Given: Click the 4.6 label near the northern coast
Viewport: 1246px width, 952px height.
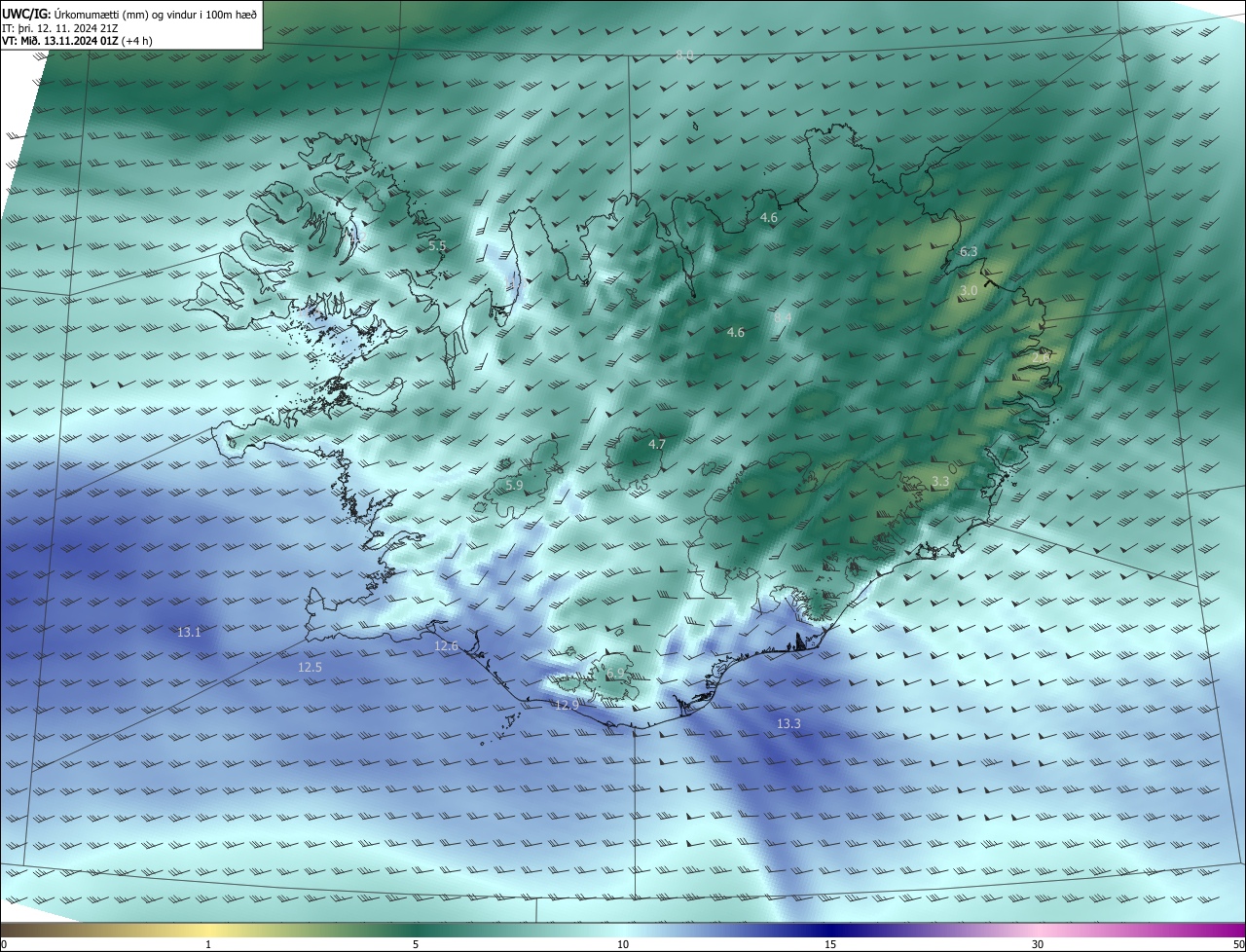Looking at the screenshot, I should point(768,218).
